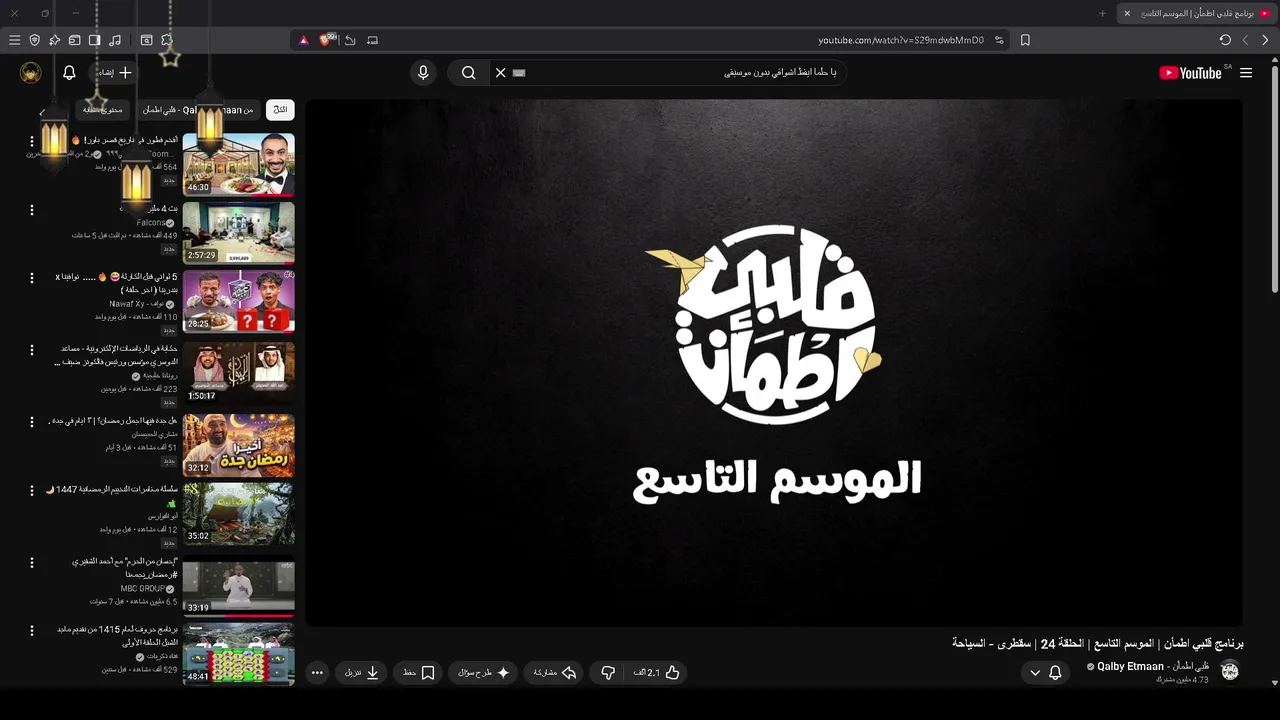This screenshot has height=720, width=1280.
Task: Open the 35:02 camping video thumbnail
Action: (x=238, y=514)
